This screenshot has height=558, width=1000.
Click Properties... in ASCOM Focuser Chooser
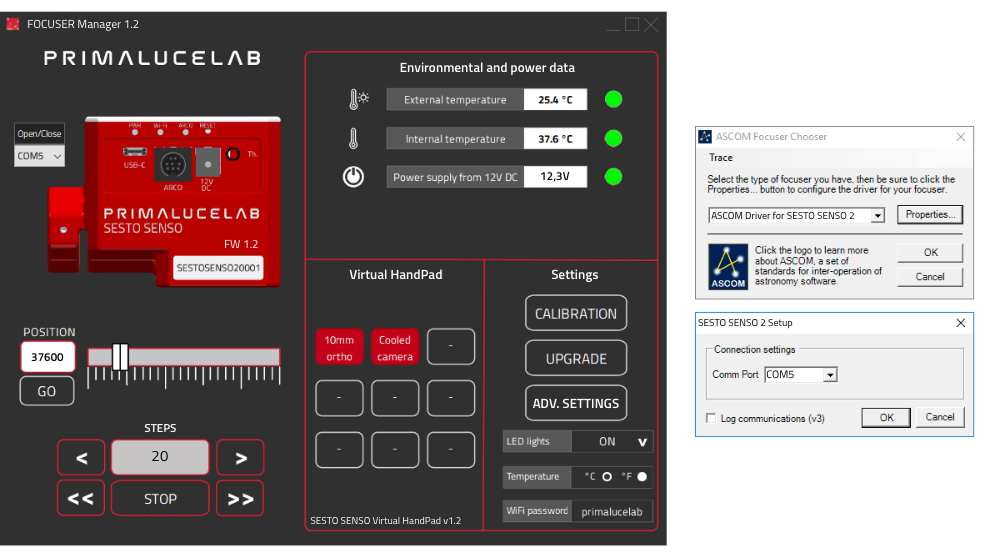930,214
